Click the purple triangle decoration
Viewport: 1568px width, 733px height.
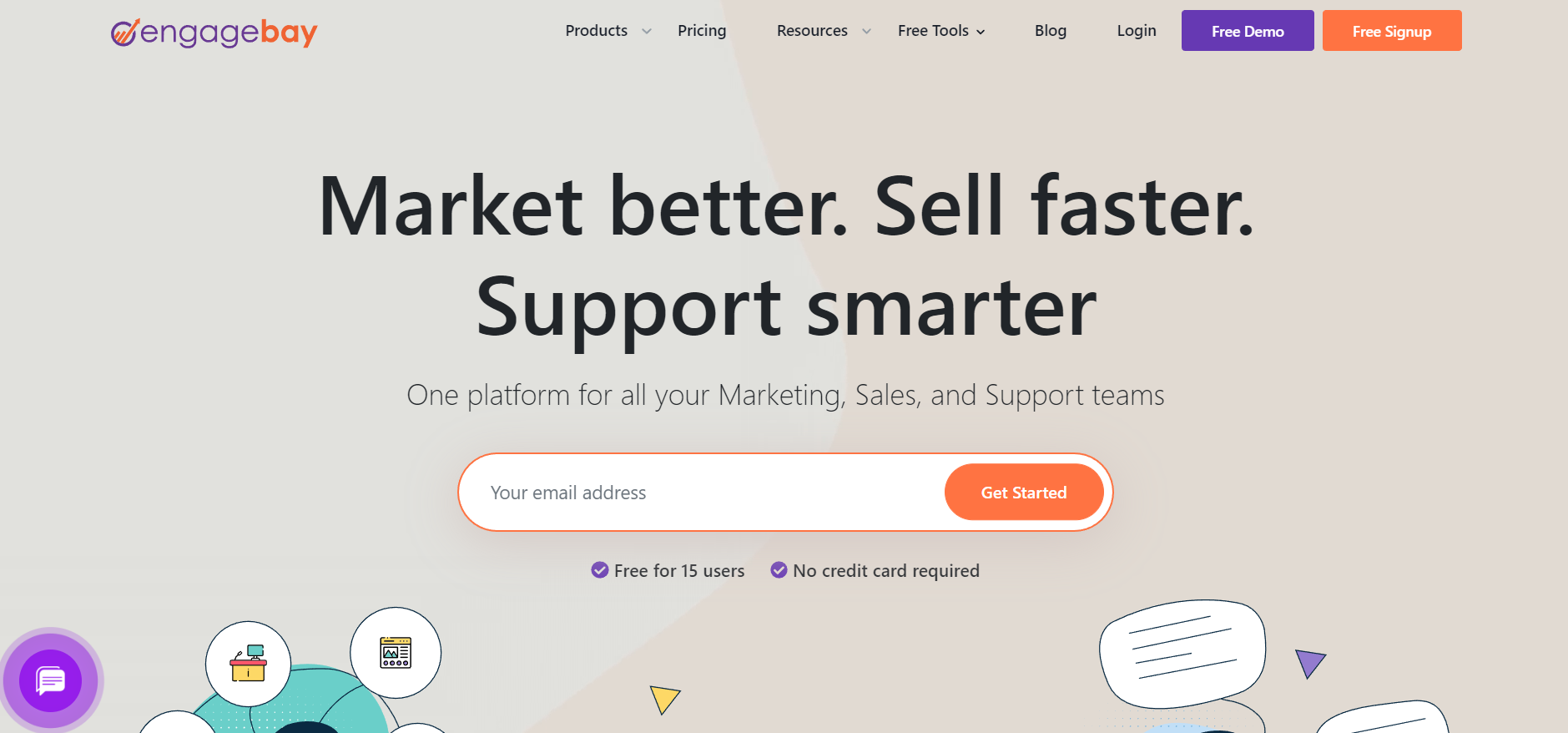point(1309,663)
